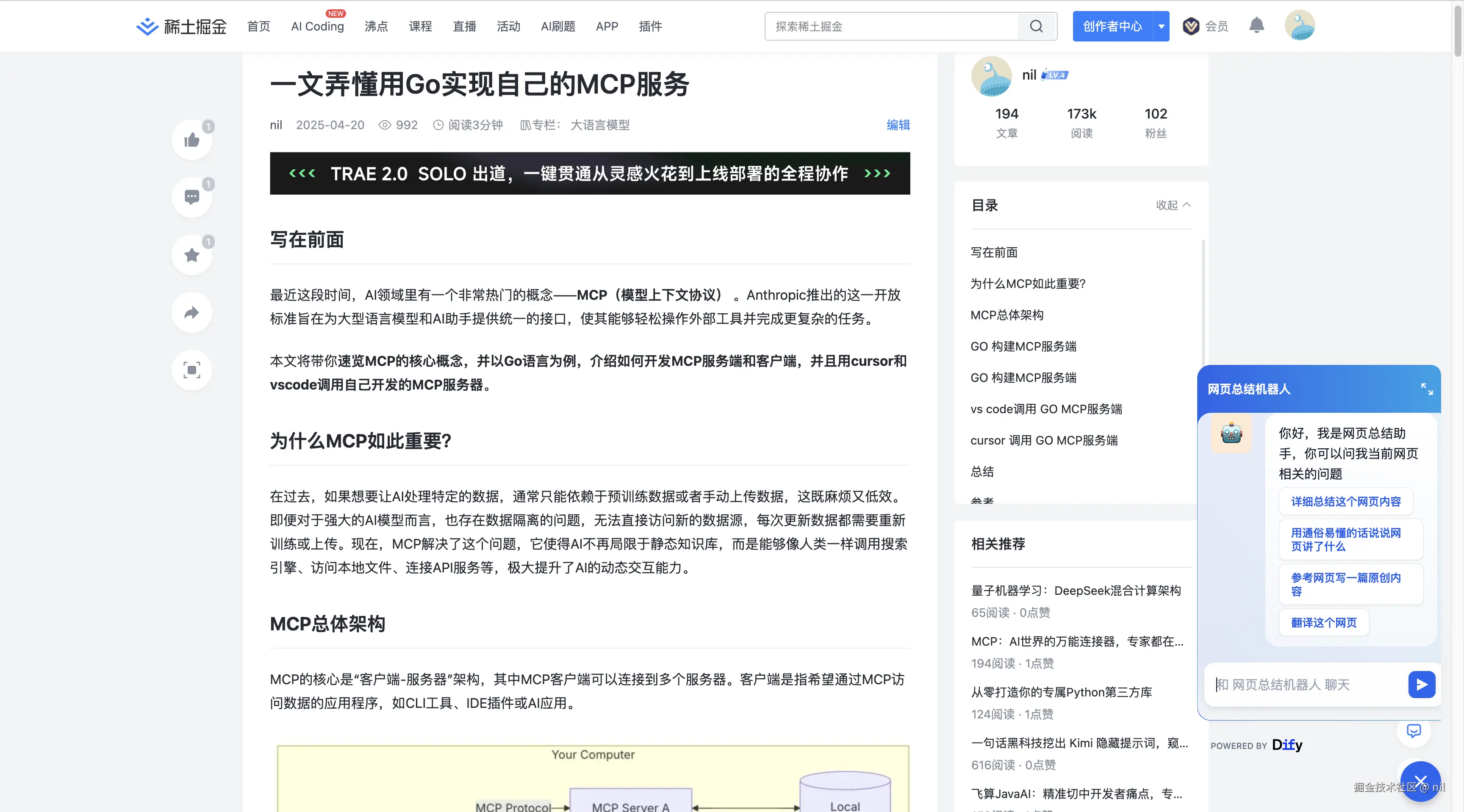This screenshot has width=1464, height=812.
Task: Enter immersive reading mode icon
Action: 191,370
